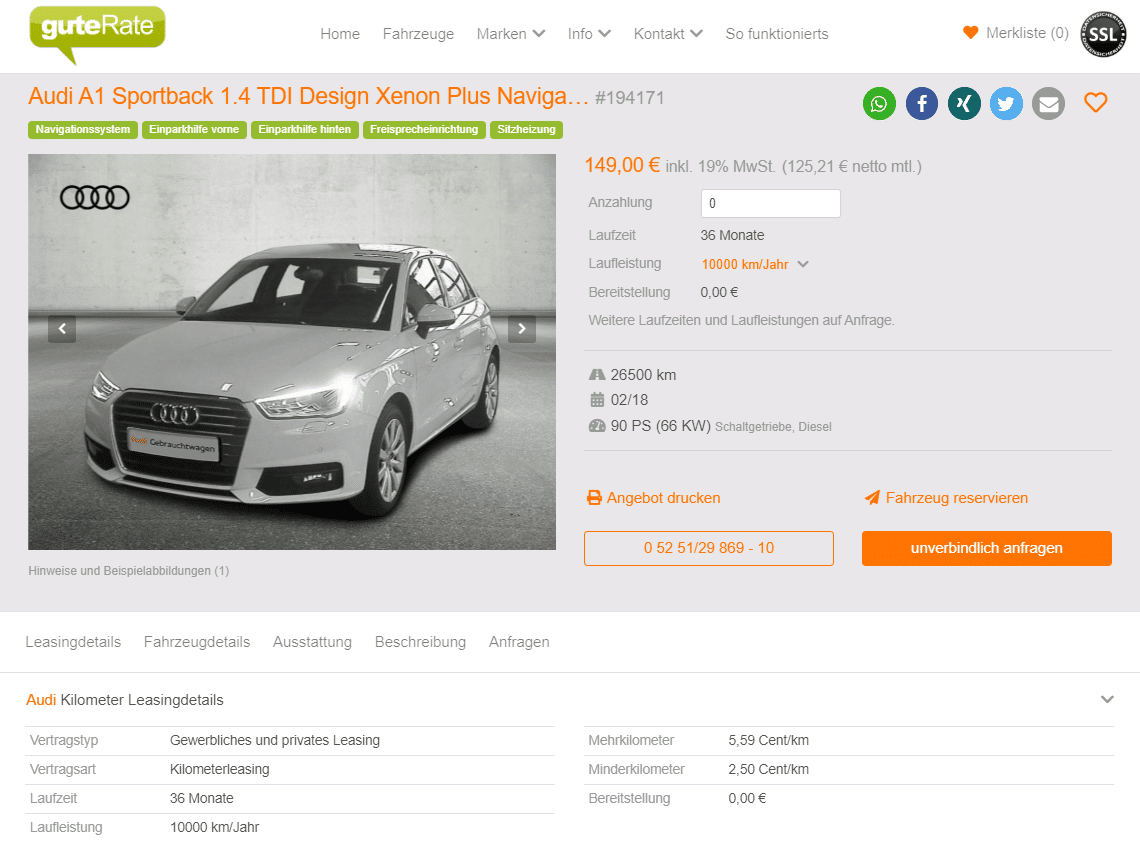Show previous car photo
Viewport: 1140px width, 851px height.
pyautogui.click(x=62, y=329)
